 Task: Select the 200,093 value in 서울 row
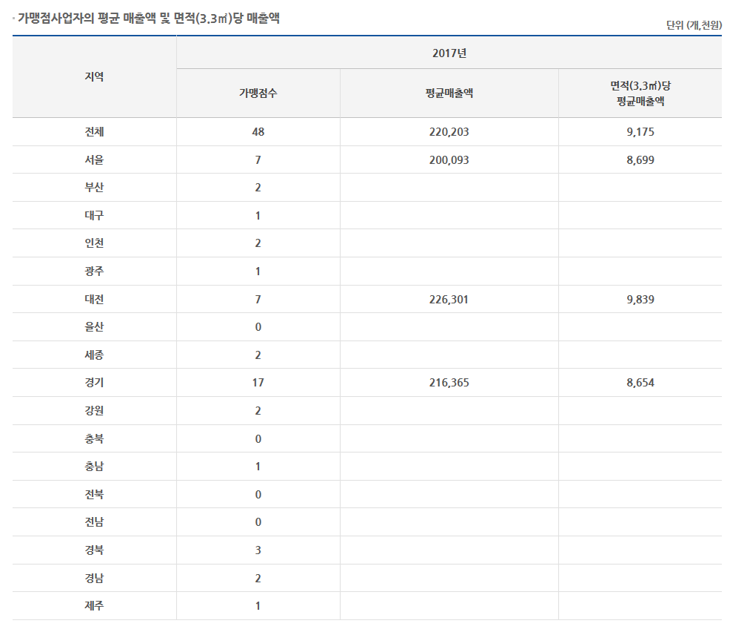448,160
